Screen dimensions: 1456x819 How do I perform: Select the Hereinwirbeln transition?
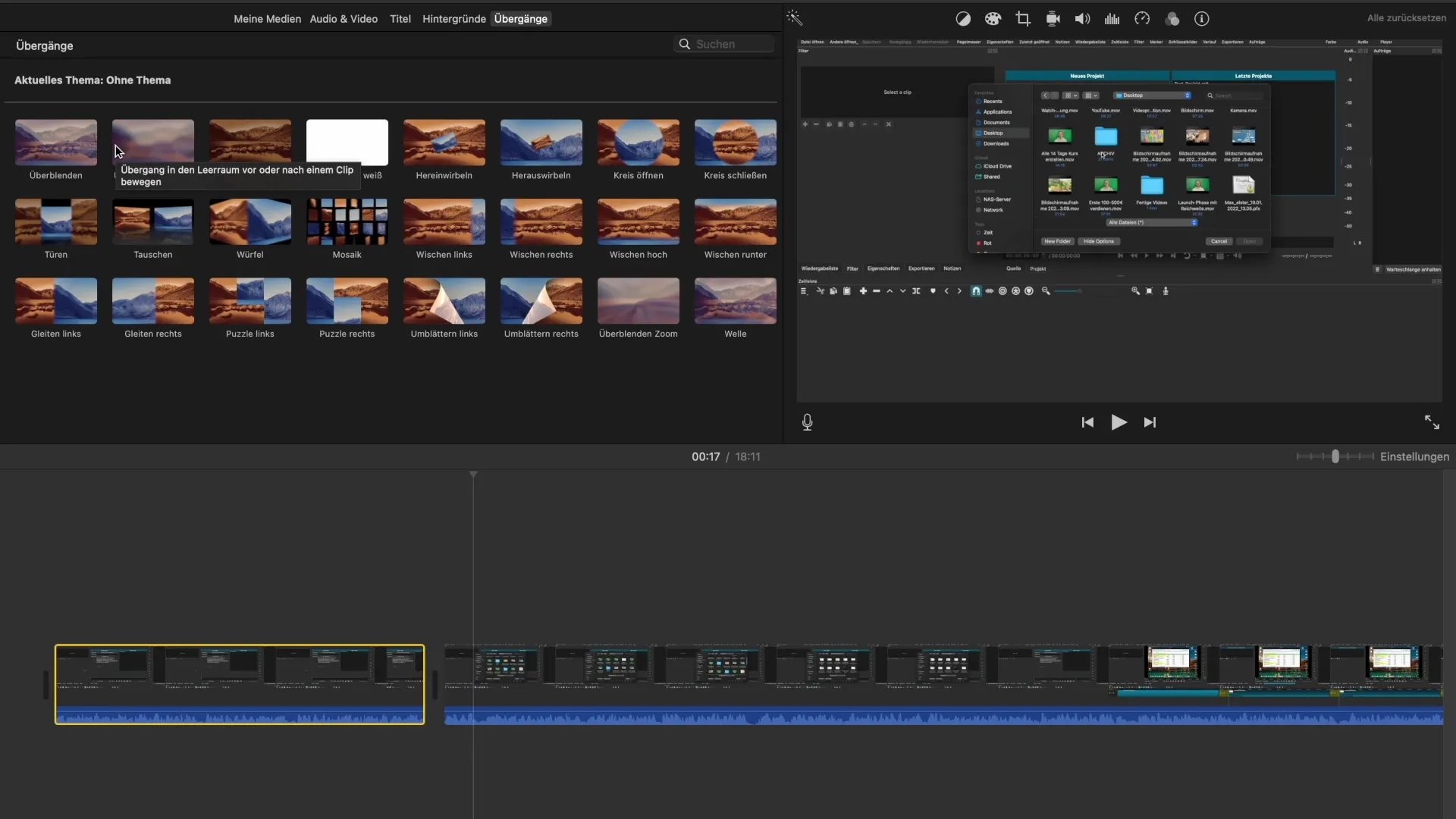coord(444,142)
